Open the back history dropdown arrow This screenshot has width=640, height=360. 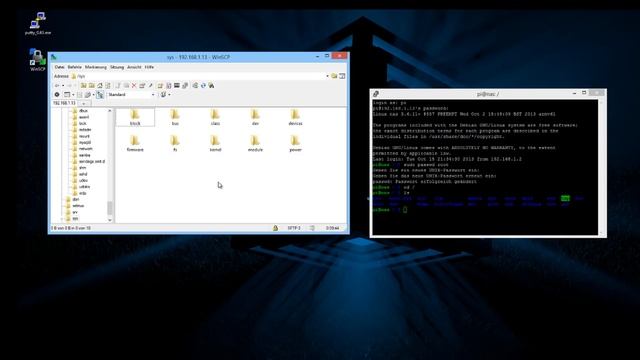tap(63, 85)
